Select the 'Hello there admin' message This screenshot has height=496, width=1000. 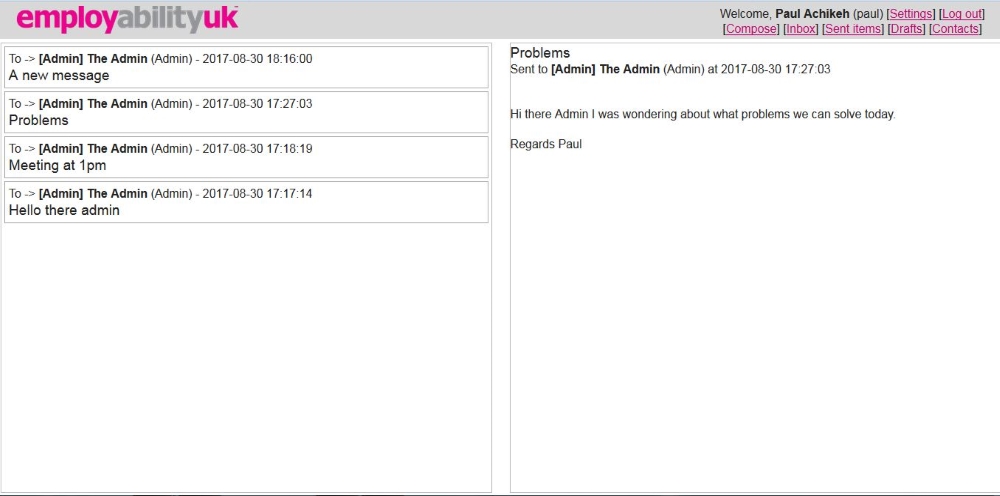(64, 211)
